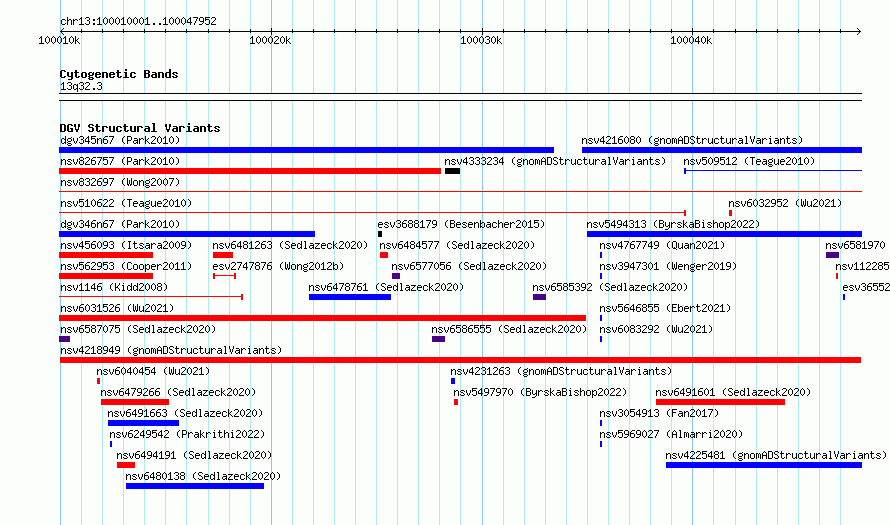Click nsv6032952 (Wu2021) label
Viewport: 890px width, 525px height.
coord(785,203)
